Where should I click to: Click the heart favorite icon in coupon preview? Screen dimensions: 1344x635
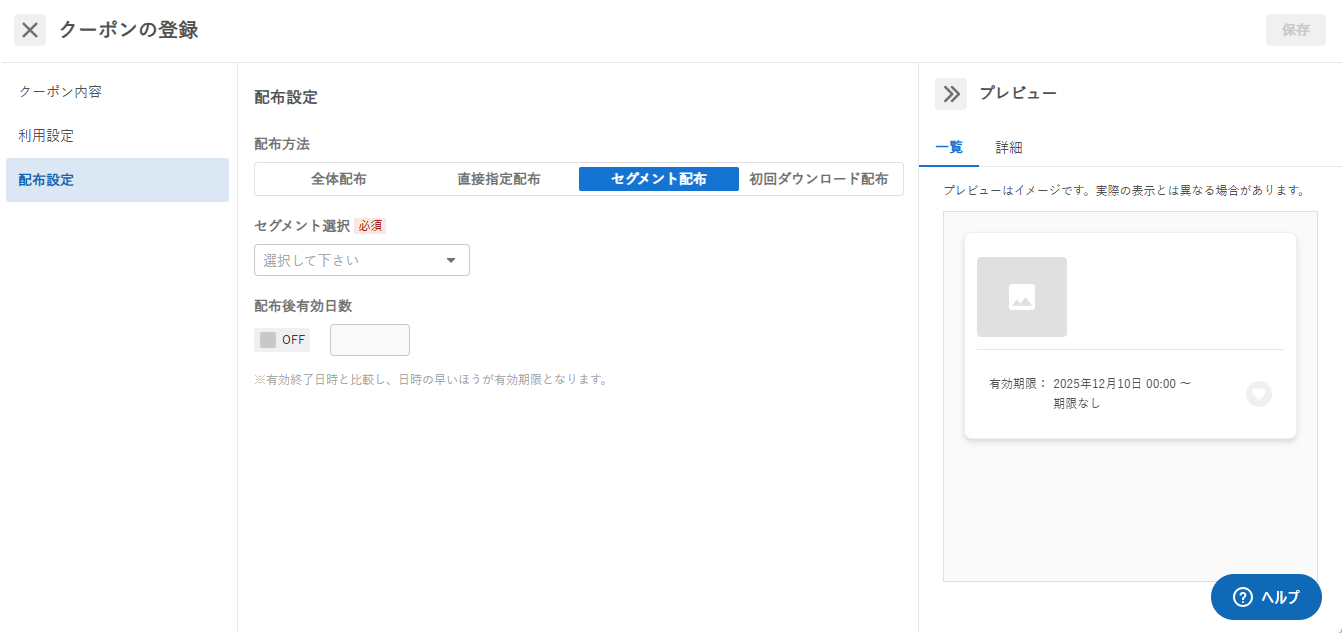click(1259, 394)
